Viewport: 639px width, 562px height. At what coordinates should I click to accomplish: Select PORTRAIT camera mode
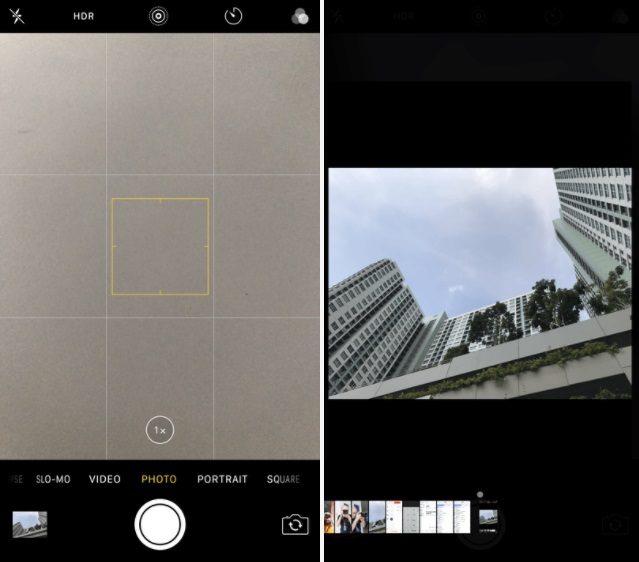[222, 479]
